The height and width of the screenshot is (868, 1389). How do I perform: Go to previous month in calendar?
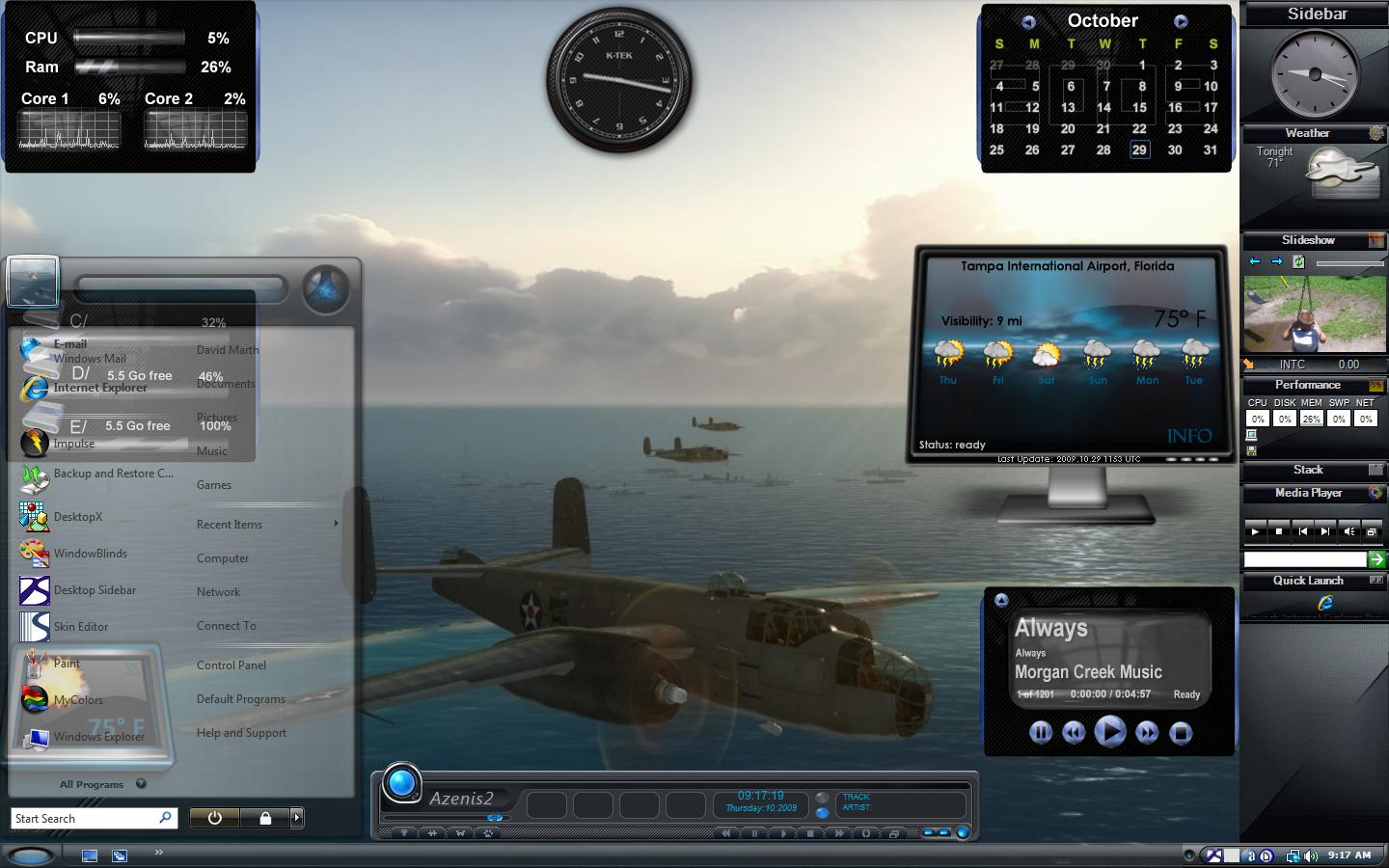(1028, 21)
